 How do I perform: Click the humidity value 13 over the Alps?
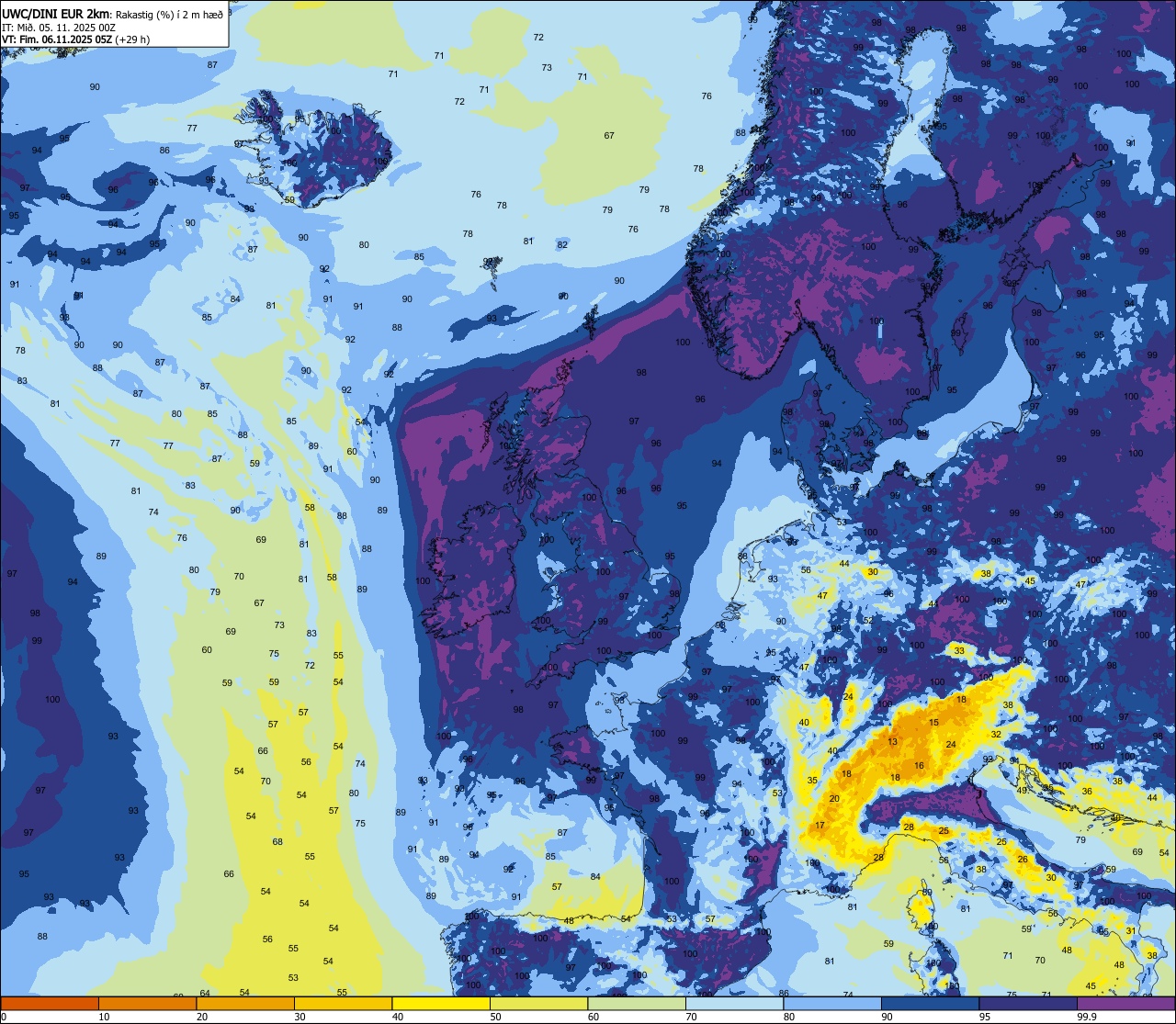coord(892,742)
